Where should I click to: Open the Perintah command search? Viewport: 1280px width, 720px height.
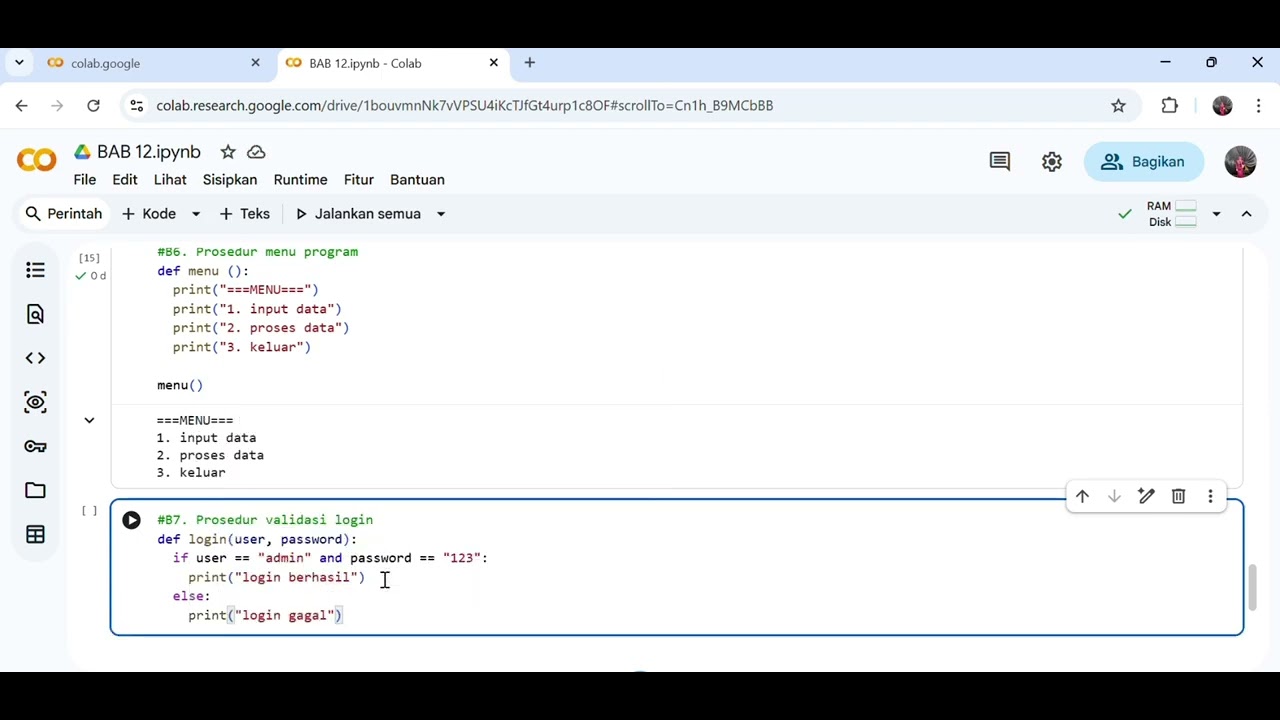(x=63, y=214)
